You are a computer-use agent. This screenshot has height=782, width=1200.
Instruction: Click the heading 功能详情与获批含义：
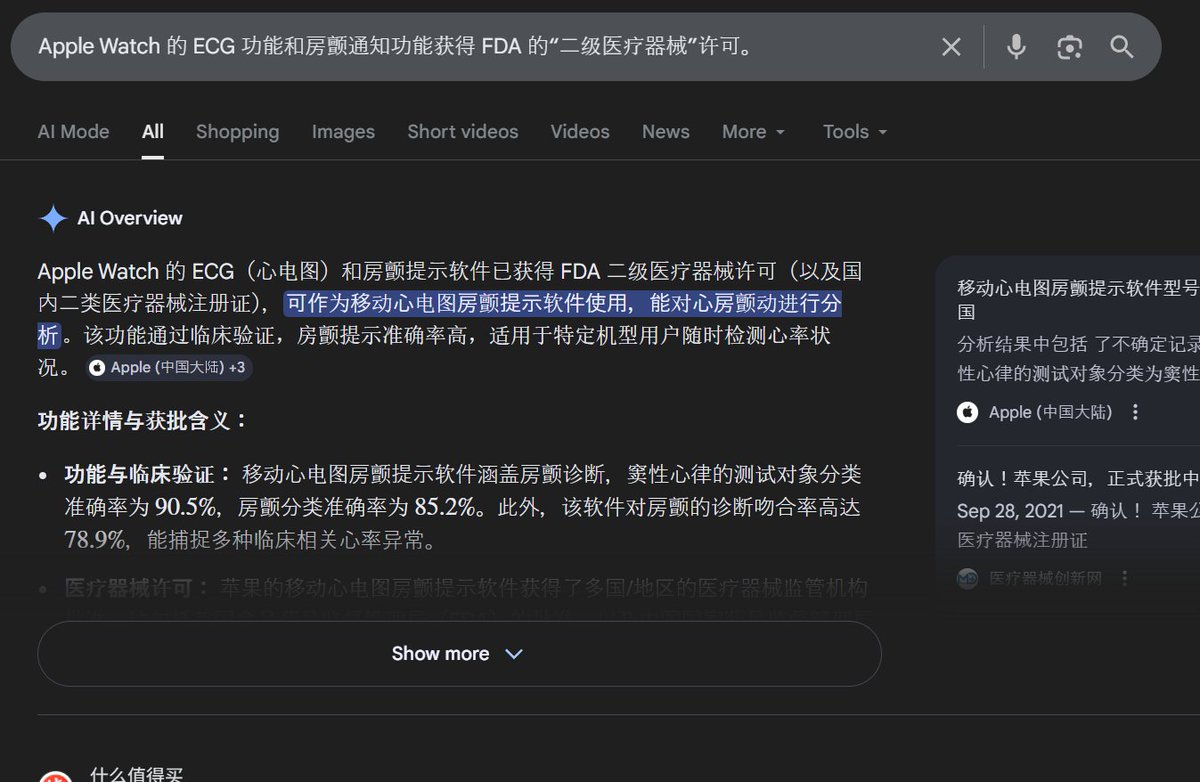(143, 420)
